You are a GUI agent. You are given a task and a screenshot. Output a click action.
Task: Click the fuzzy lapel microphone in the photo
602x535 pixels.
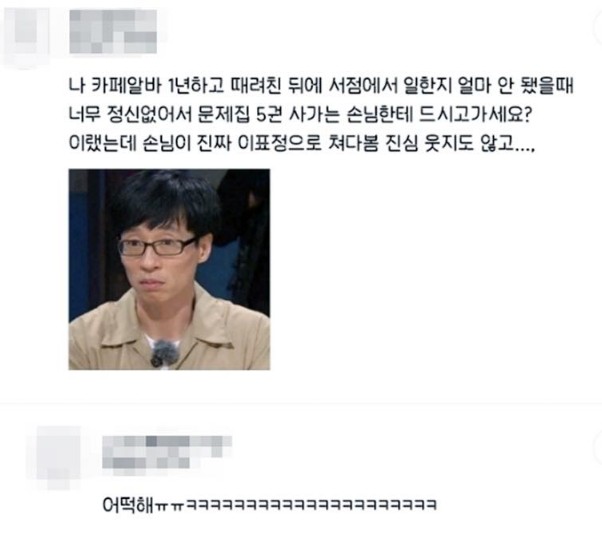[x=164, y=353]
